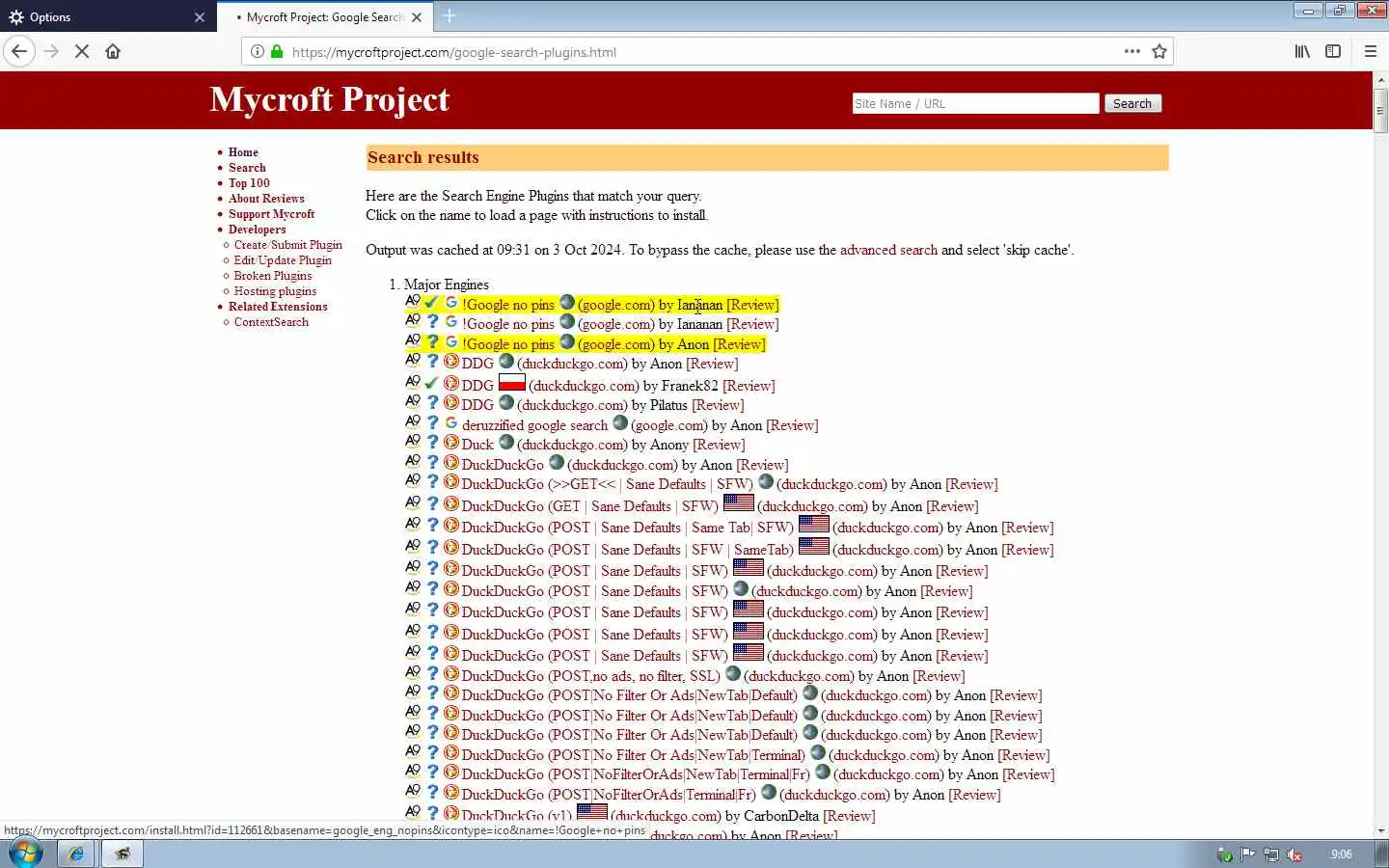Go back with the browser back arrow

point(19,51)
